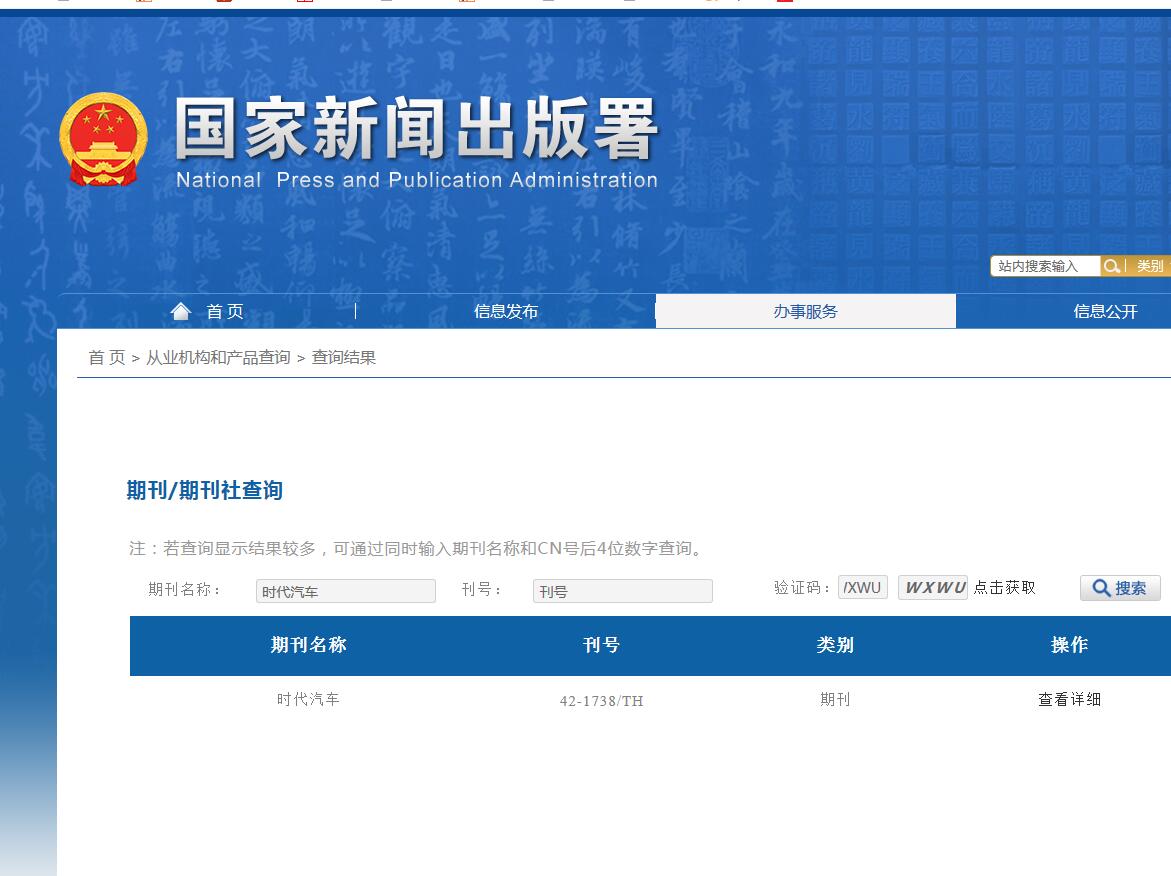Click the 时代汽车 result name
This screenshot has width=1171, height=876.
308,699
